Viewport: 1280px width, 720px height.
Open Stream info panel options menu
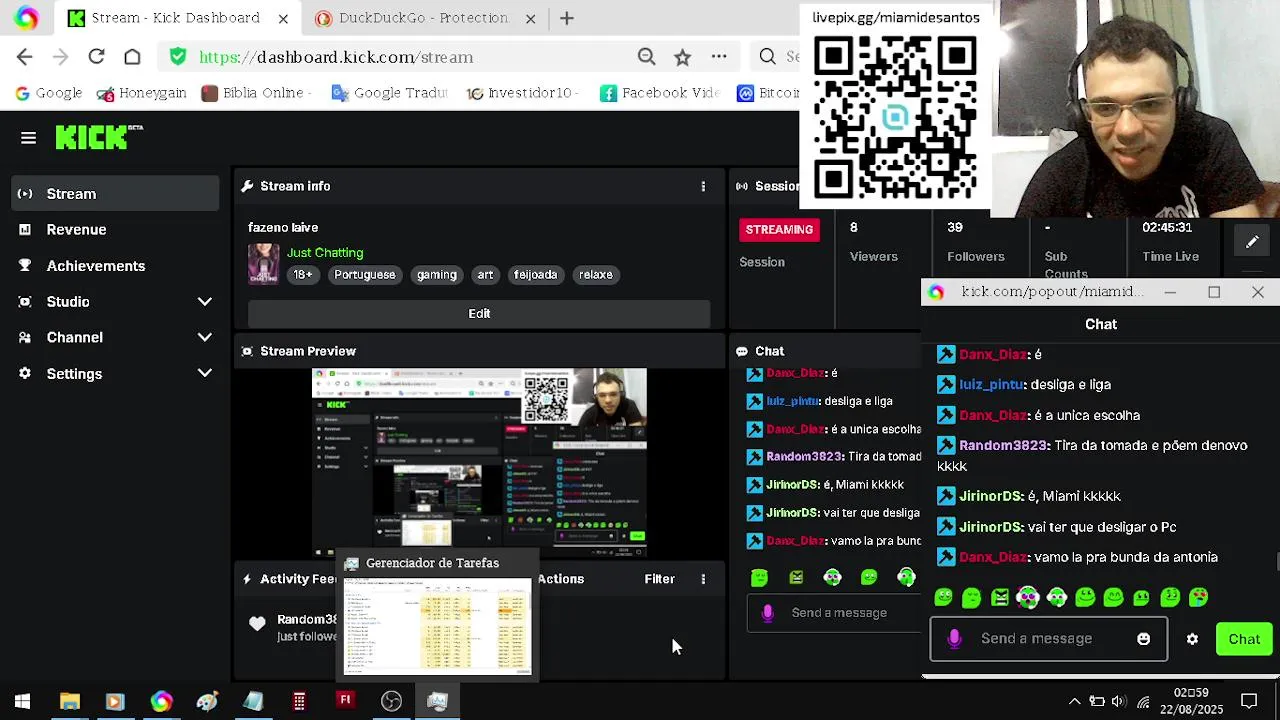coord(703,187)
